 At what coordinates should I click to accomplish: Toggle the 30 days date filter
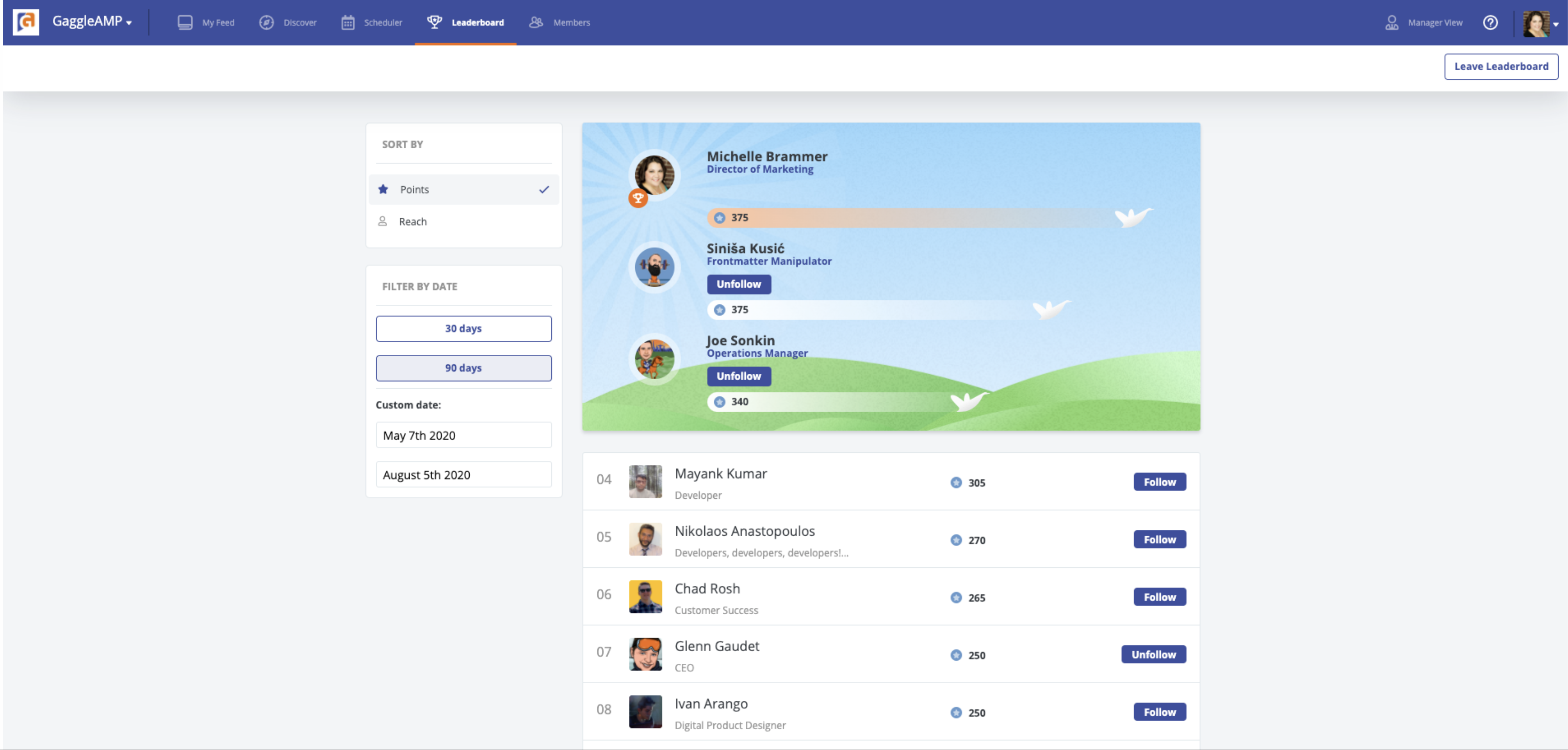[x=463, y=329]
